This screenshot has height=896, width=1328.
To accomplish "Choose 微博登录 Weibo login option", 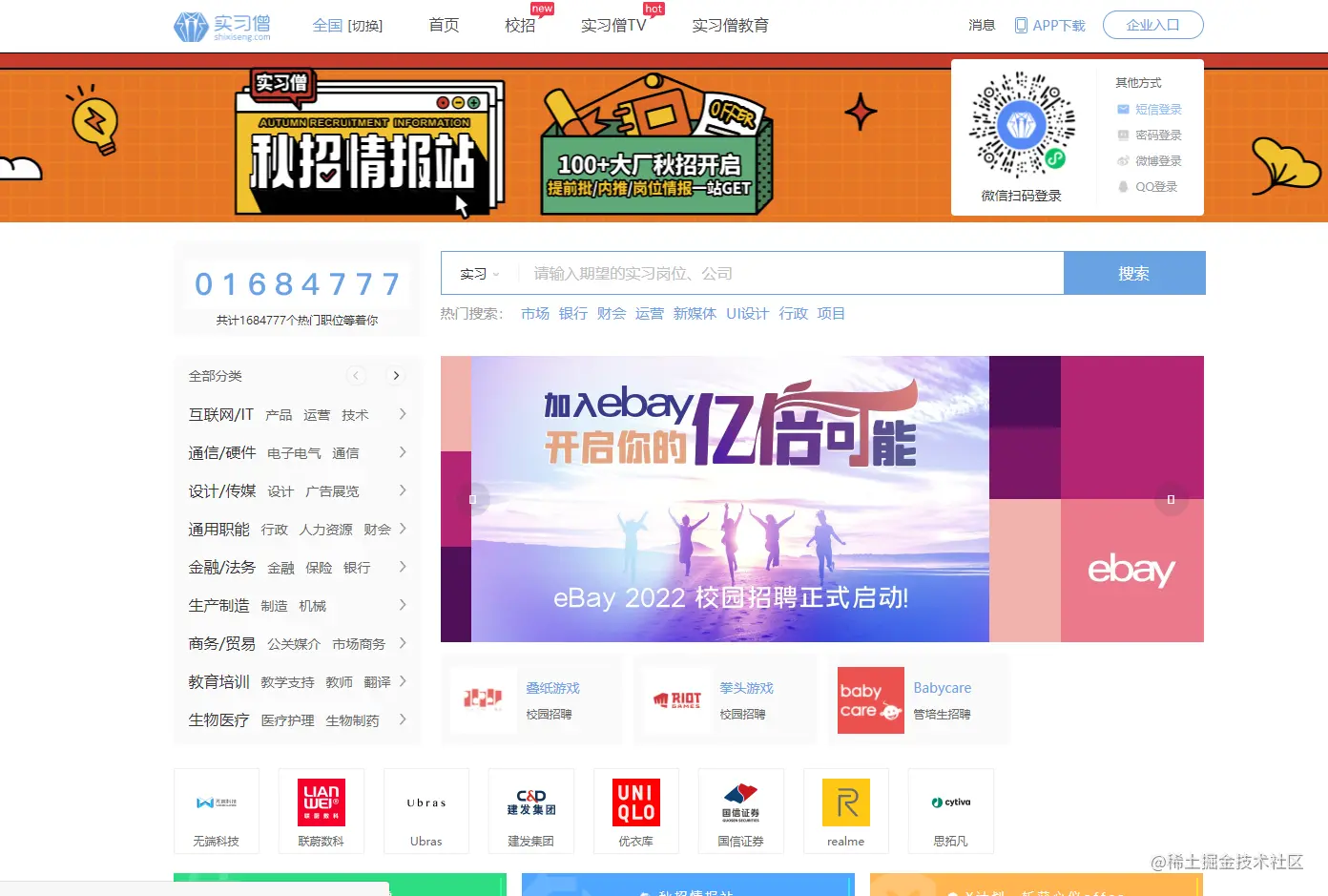I will [x=1150, y=161].
